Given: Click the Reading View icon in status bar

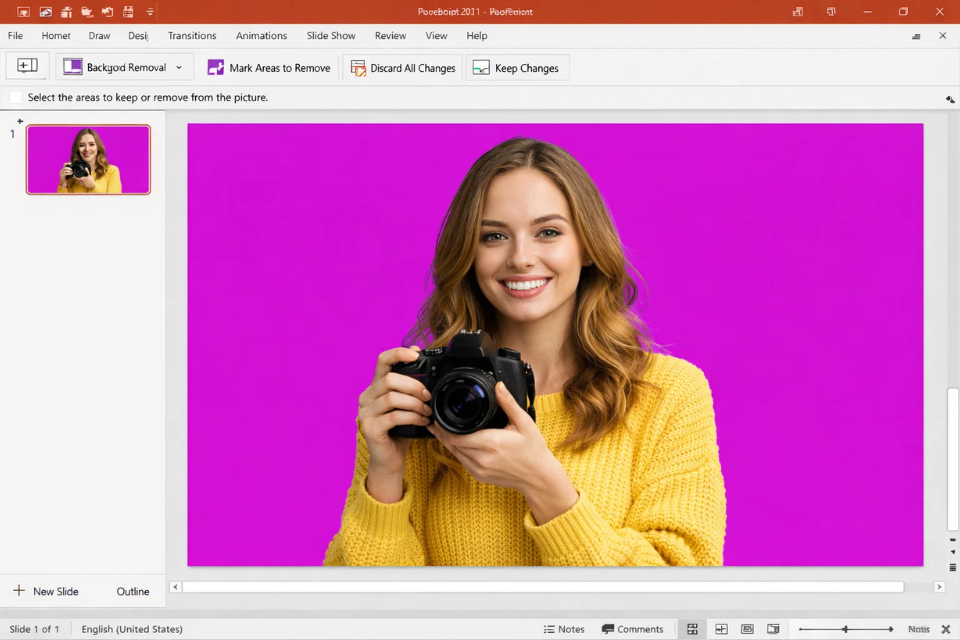Looking at the screenshot, I should (x=747, y=628).
